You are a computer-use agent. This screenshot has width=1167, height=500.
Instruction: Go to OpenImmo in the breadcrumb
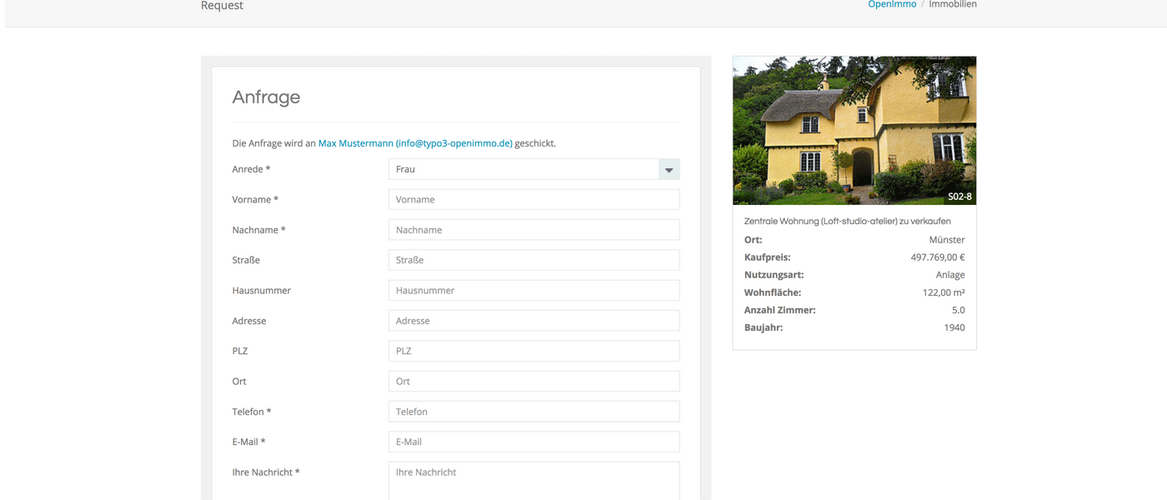pos(892,5)
